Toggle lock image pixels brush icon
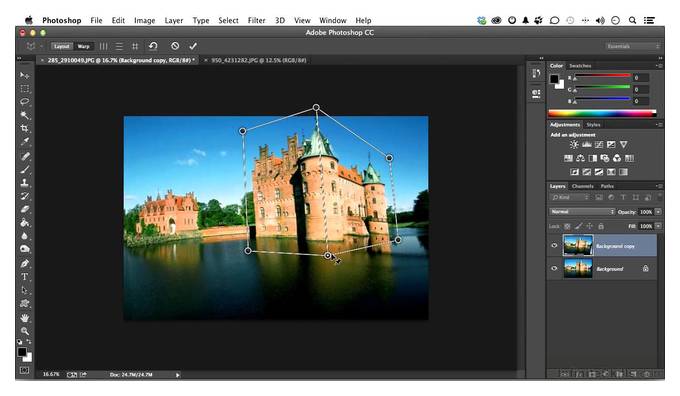Screen dimensions: 680x396 point(579,226)
